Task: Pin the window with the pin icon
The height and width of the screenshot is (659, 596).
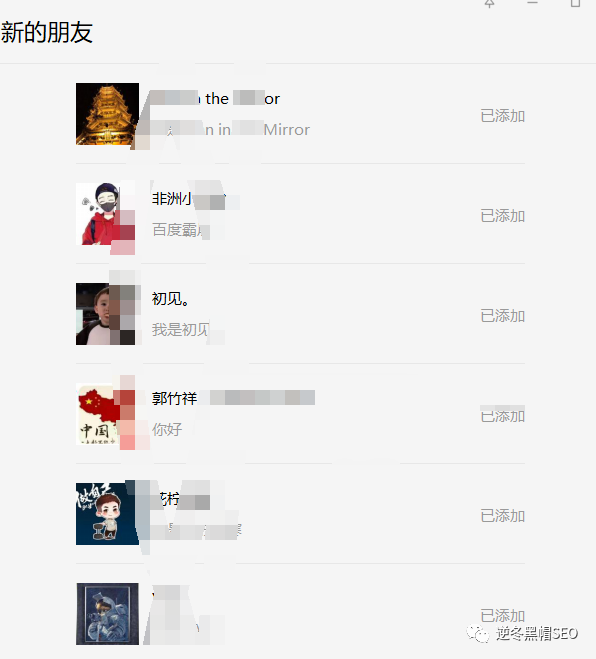Action: [489, 3]
